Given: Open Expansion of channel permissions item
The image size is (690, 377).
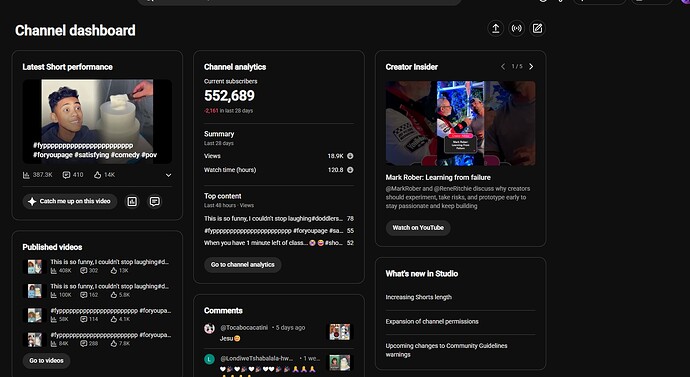Looking at the screenshot, I should click(x=432, y=322).
